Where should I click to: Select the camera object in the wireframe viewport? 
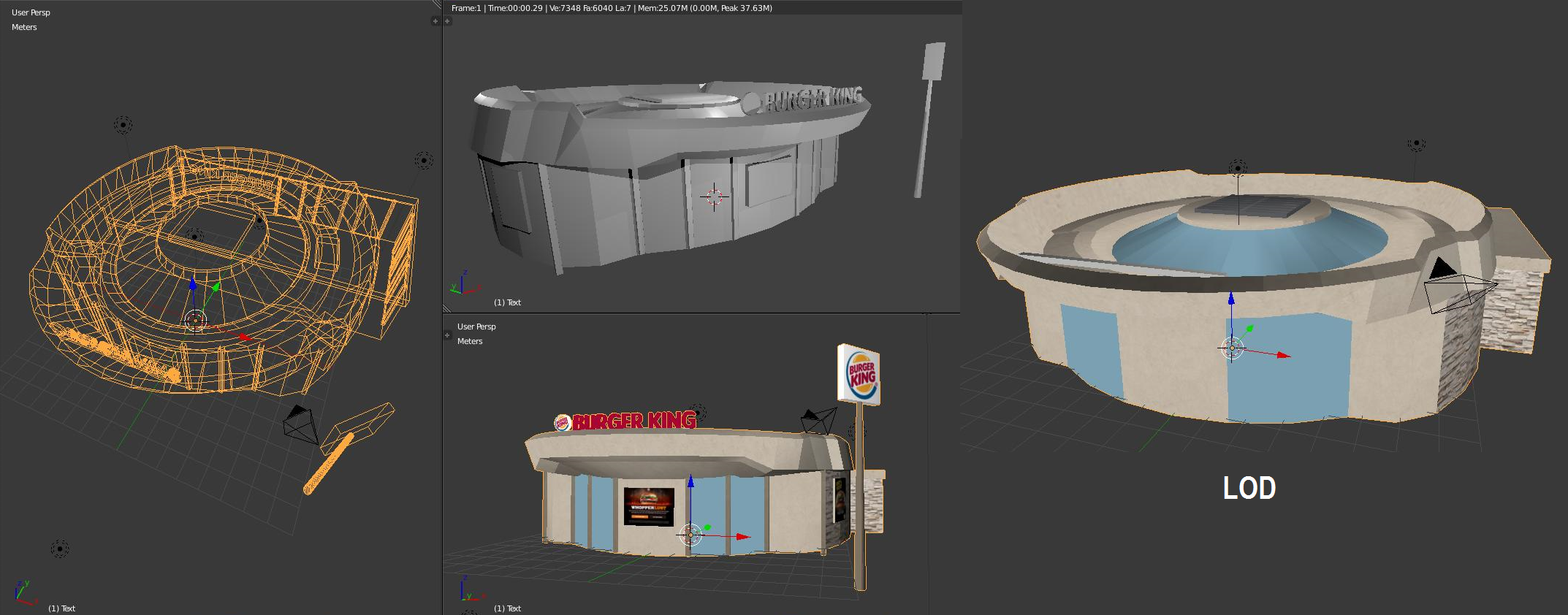coord(300,424)
